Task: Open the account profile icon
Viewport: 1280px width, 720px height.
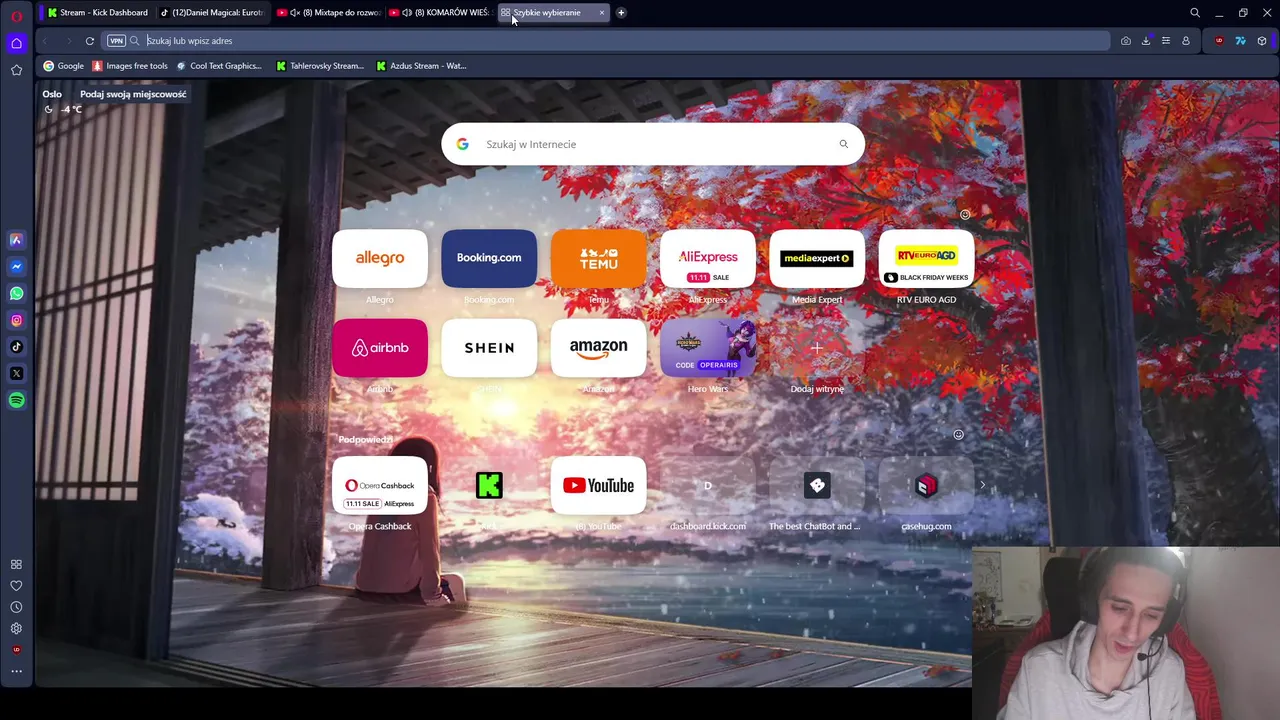Action: point(1186,41)
